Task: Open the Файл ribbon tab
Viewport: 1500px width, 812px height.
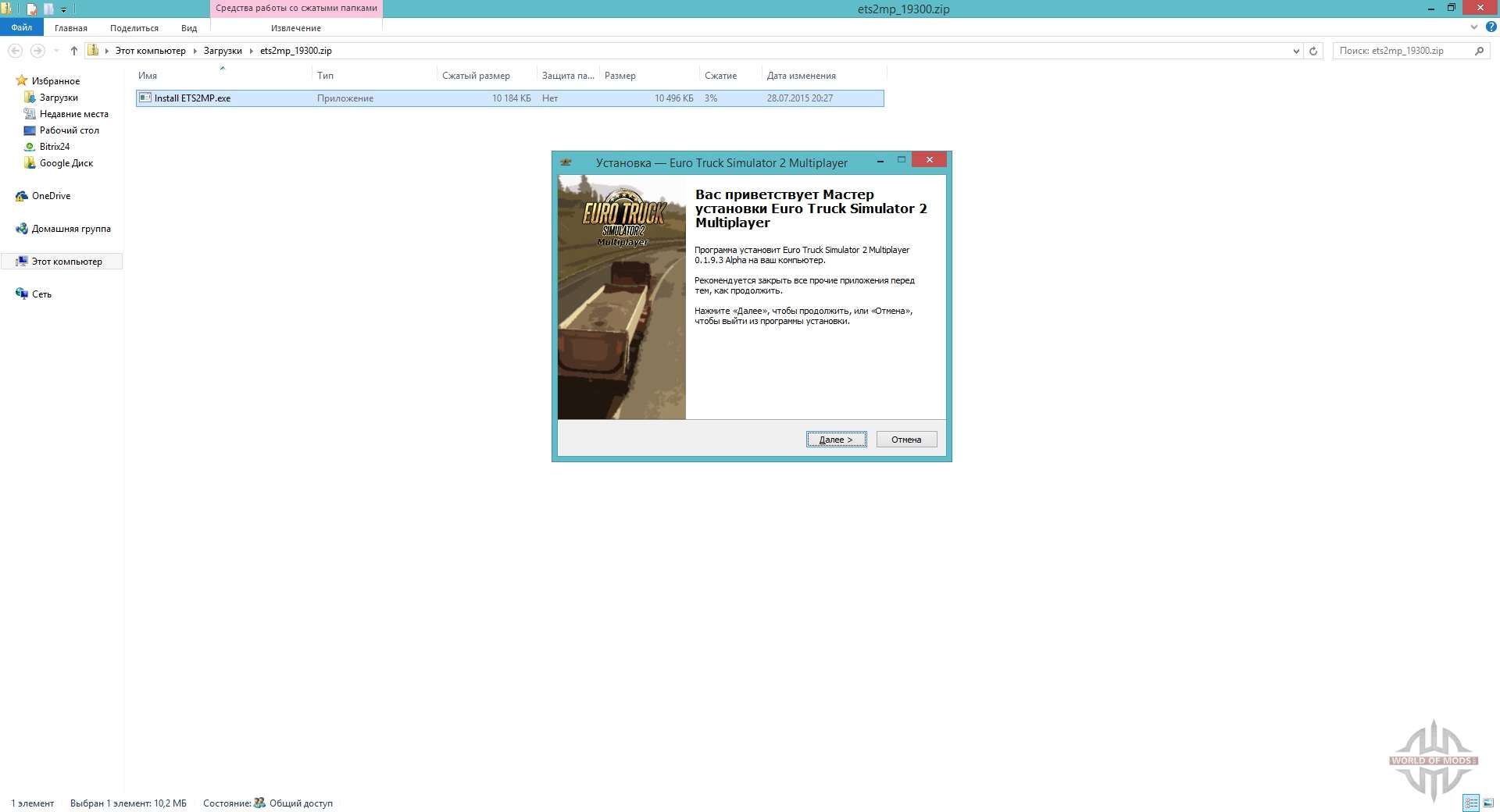Action: click(22, 27)
